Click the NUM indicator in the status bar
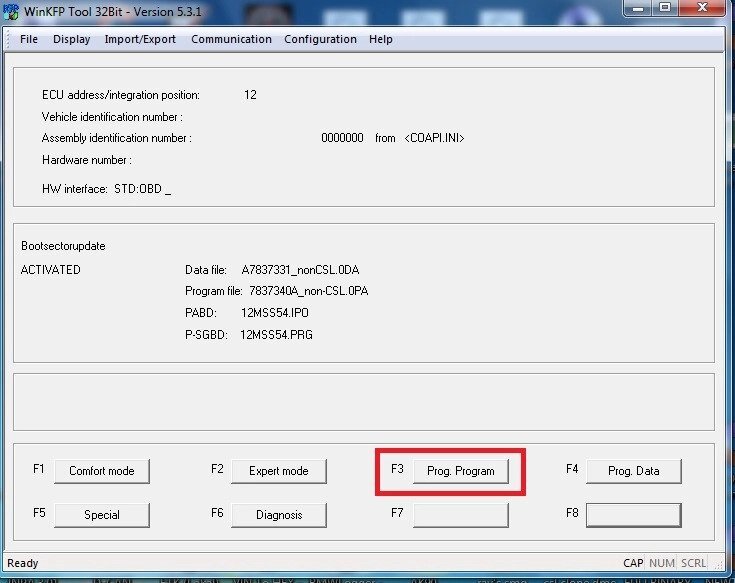735x583 pixels. [661, 563]
